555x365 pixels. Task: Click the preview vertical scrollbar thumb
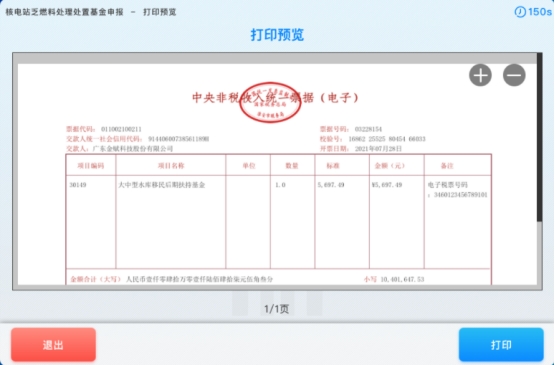539,137
